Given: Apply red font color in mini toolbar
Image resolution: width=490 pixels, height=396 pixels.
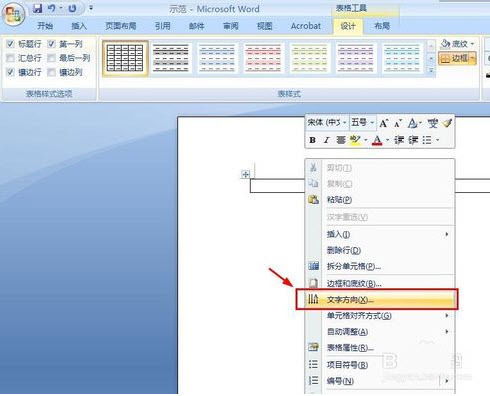Looking at the screenshot, I should [x=377, y=140].
